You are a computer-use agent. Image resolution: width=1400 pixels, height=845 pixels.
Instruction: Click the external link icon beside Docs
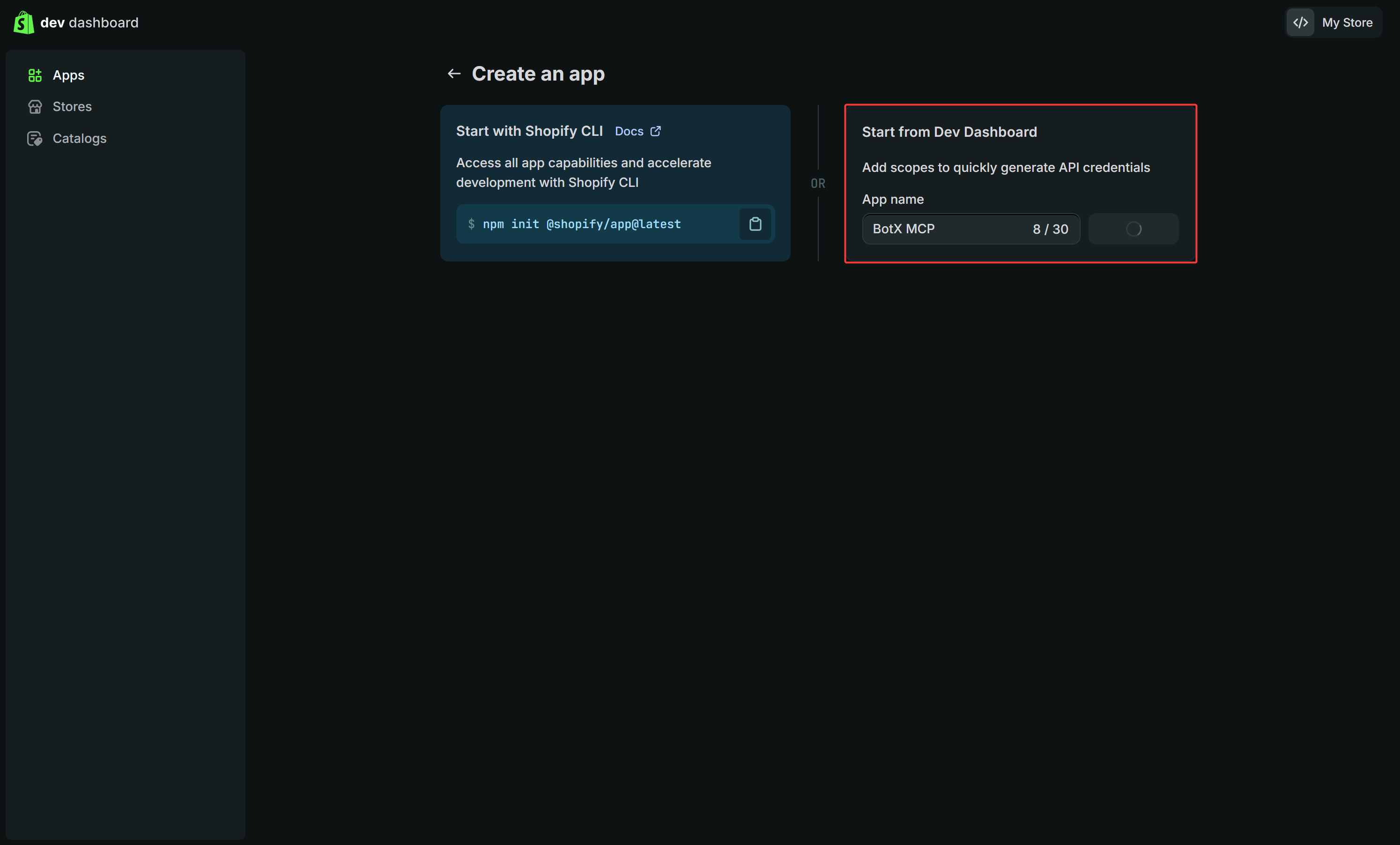[656, 131]
